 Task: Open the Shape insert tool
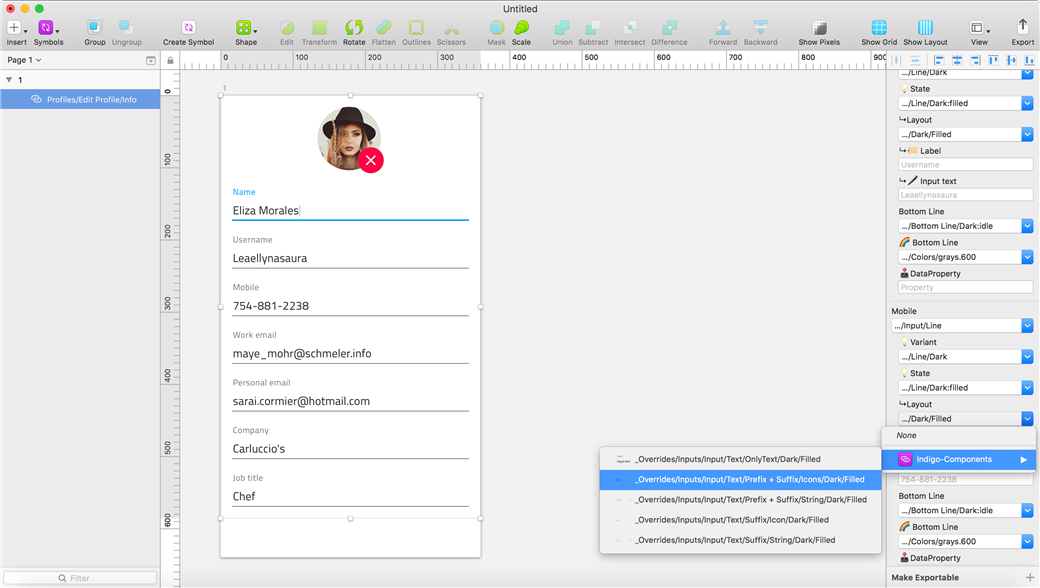coord(245,28)
